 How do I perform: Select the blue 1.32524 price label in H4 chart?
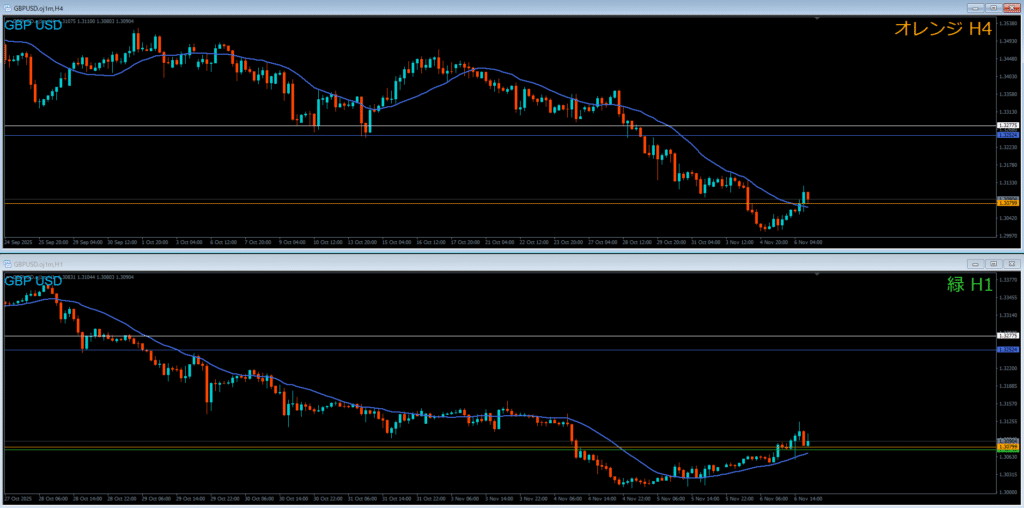[1008, 134]
